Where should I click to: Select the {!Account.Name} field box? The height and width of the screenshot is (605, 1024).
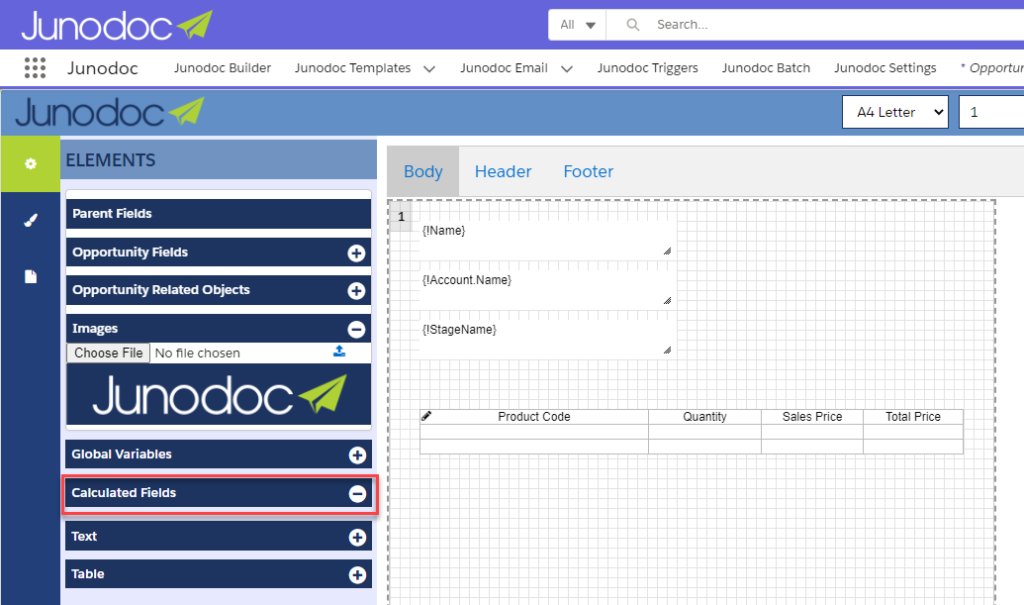547,288
